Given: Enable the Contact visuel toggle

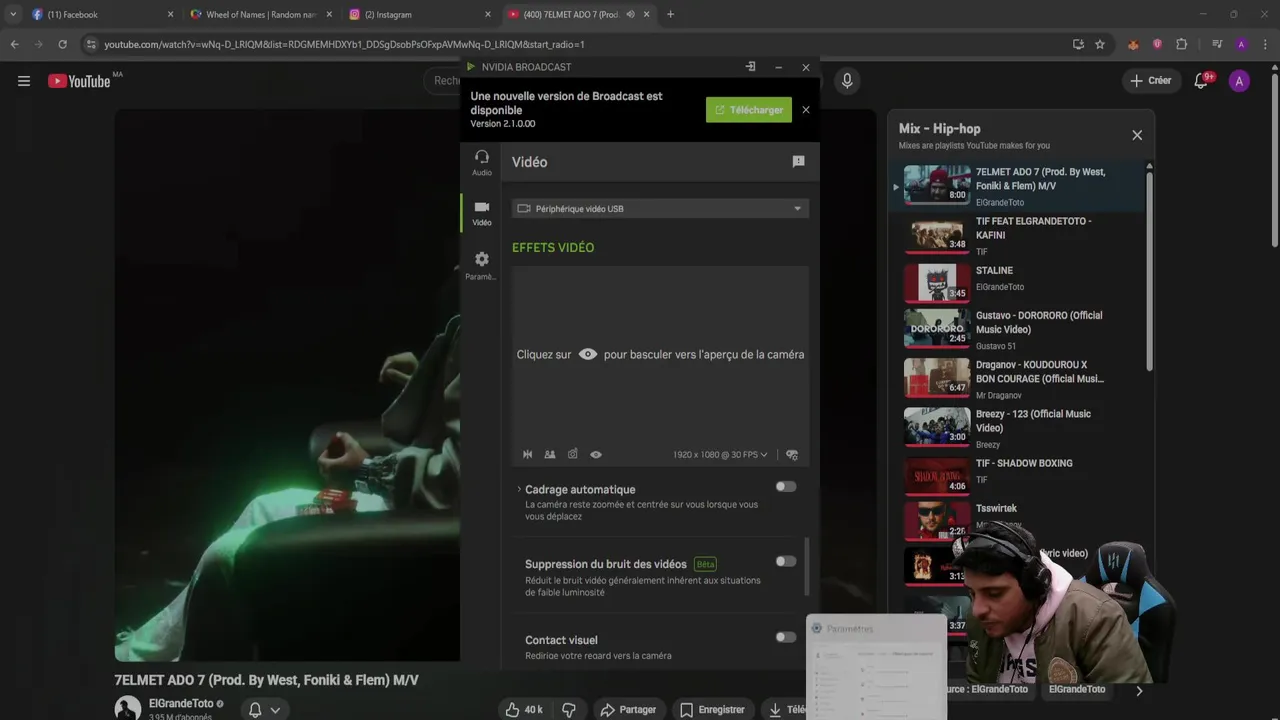Looking at the screenshot, I should 786,637.
